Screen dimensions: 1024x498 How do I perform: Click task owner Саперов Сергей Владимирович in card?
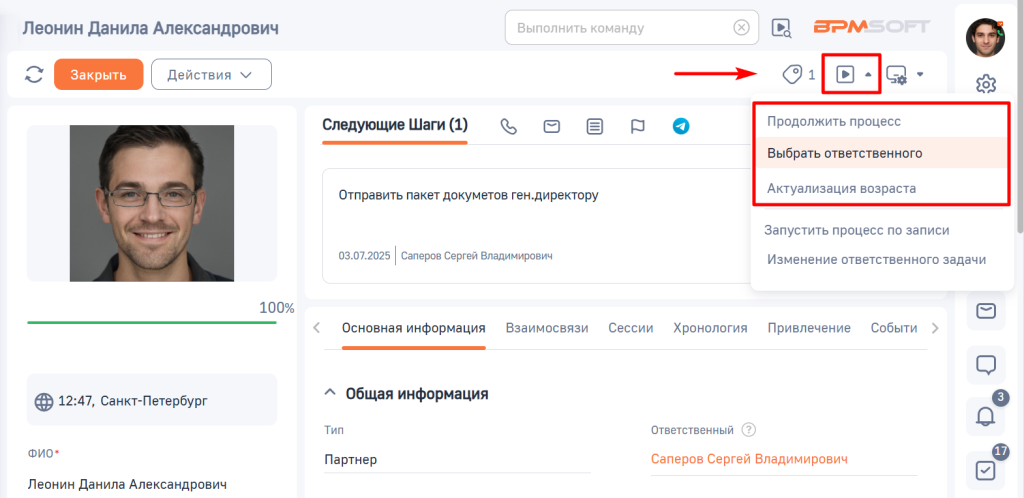point(477,256)
